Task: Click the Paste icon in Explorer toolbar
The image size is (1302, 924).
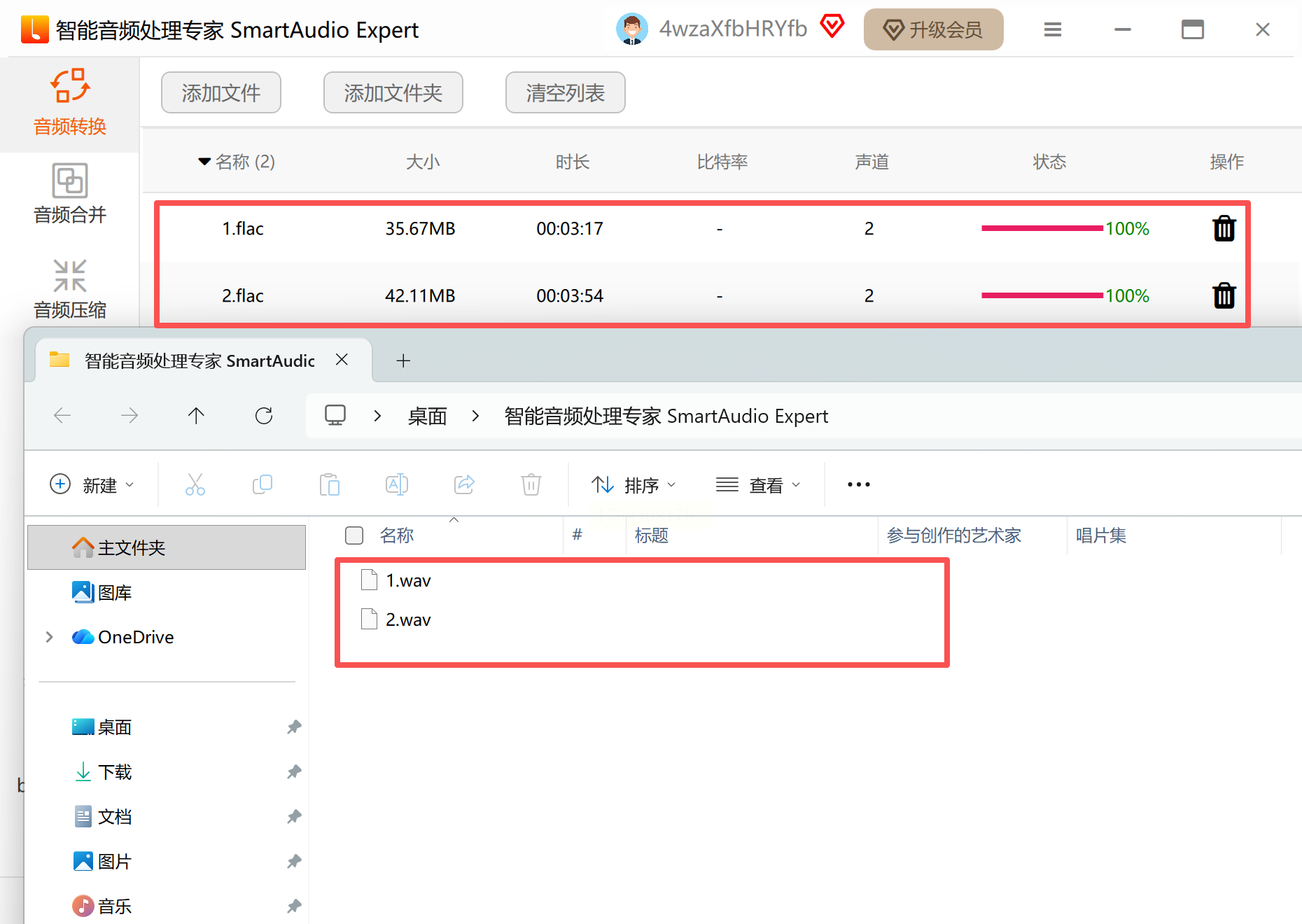Action: pos(330,484)
